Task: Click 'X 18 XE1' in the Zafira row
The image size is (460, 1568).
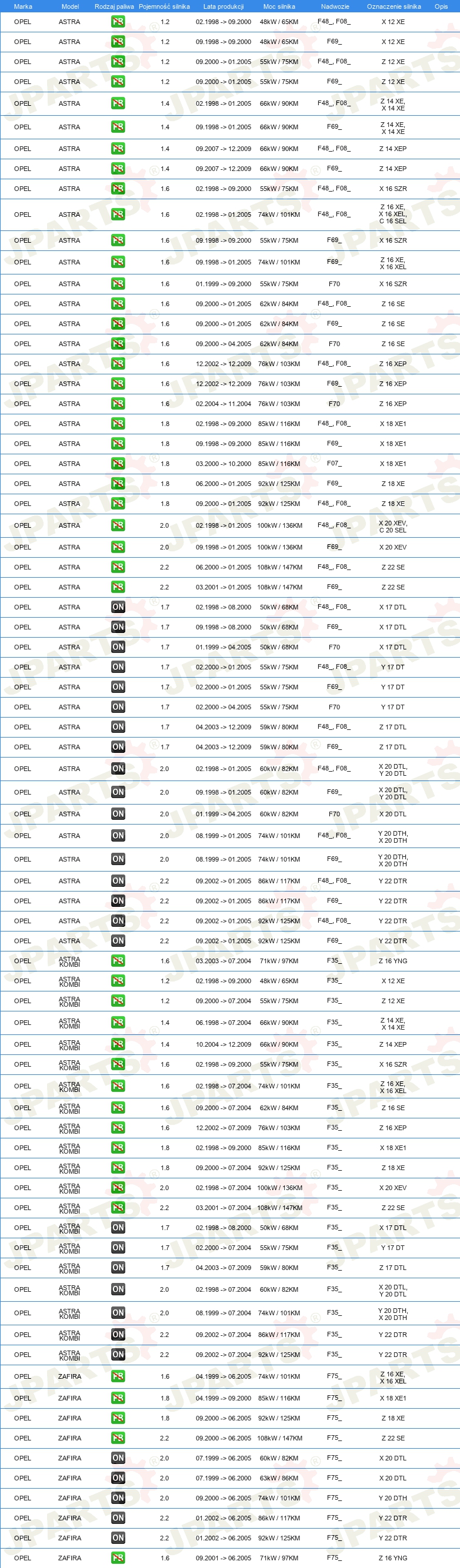Action: (x=393, y=1398)
